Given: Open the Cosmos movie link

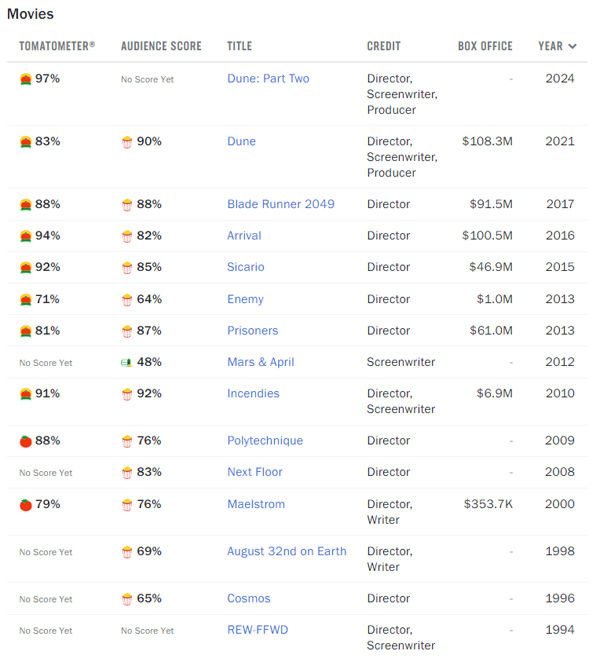Looking at the screenshot, I should point(249,599).
